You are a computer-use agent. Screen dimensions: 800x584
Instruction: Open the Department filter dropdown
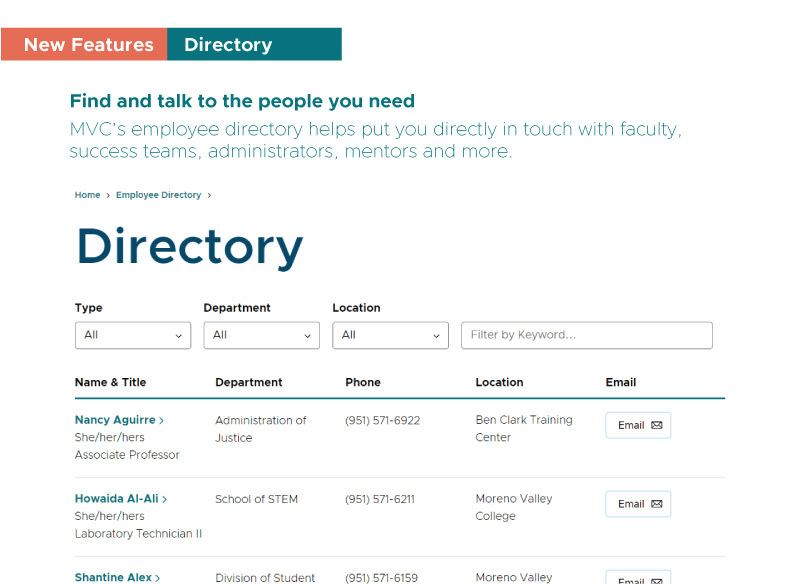tap(261, 335)
